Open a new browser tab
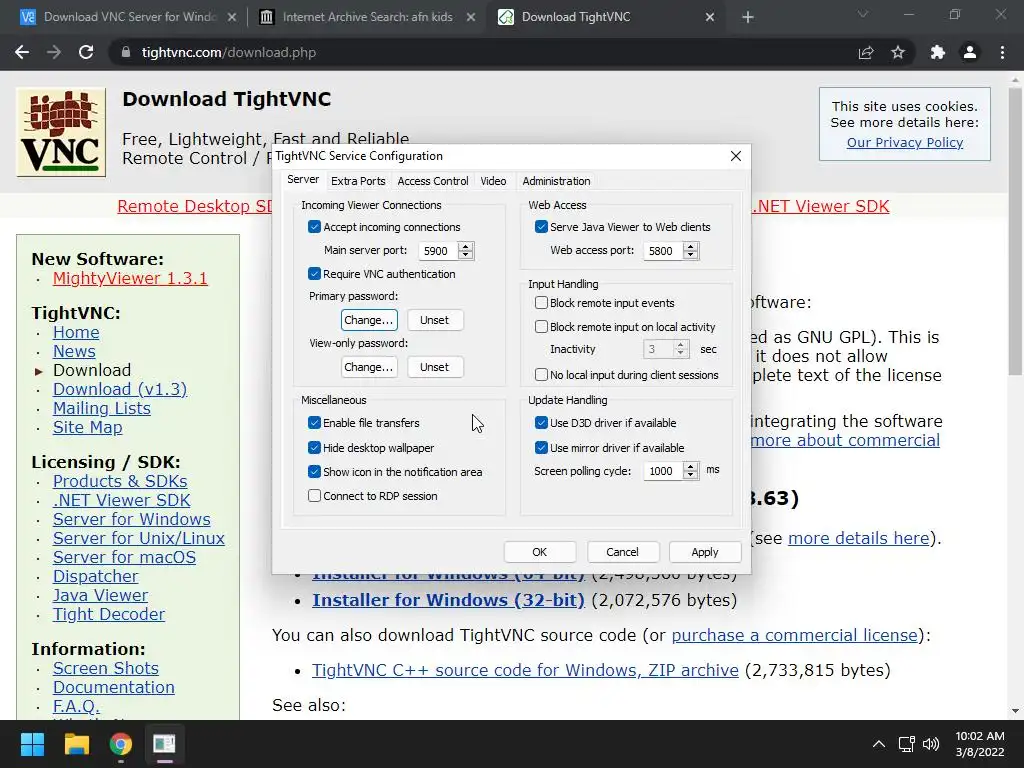Screen dimensions: 1024x768 748,17
